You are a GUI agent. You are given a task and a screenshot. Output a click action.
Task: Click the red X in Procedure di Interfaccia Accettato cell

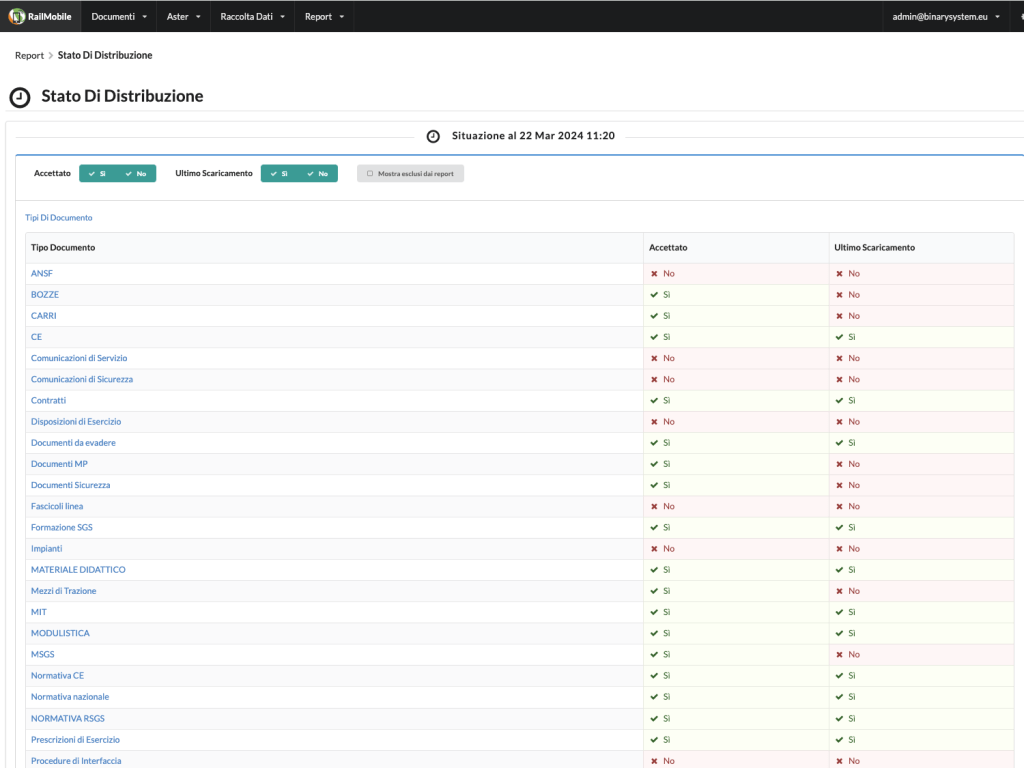pos(654,761)
